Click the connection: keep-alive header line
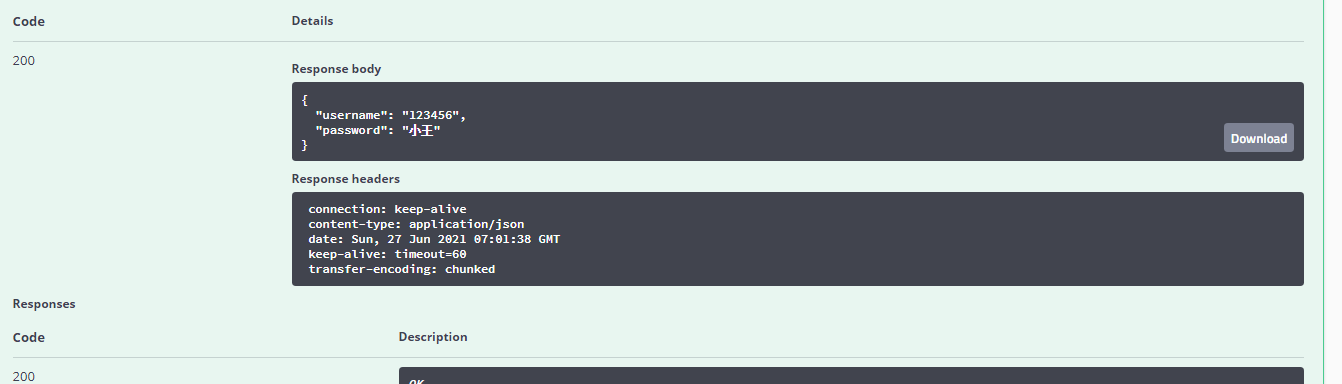 387,209
